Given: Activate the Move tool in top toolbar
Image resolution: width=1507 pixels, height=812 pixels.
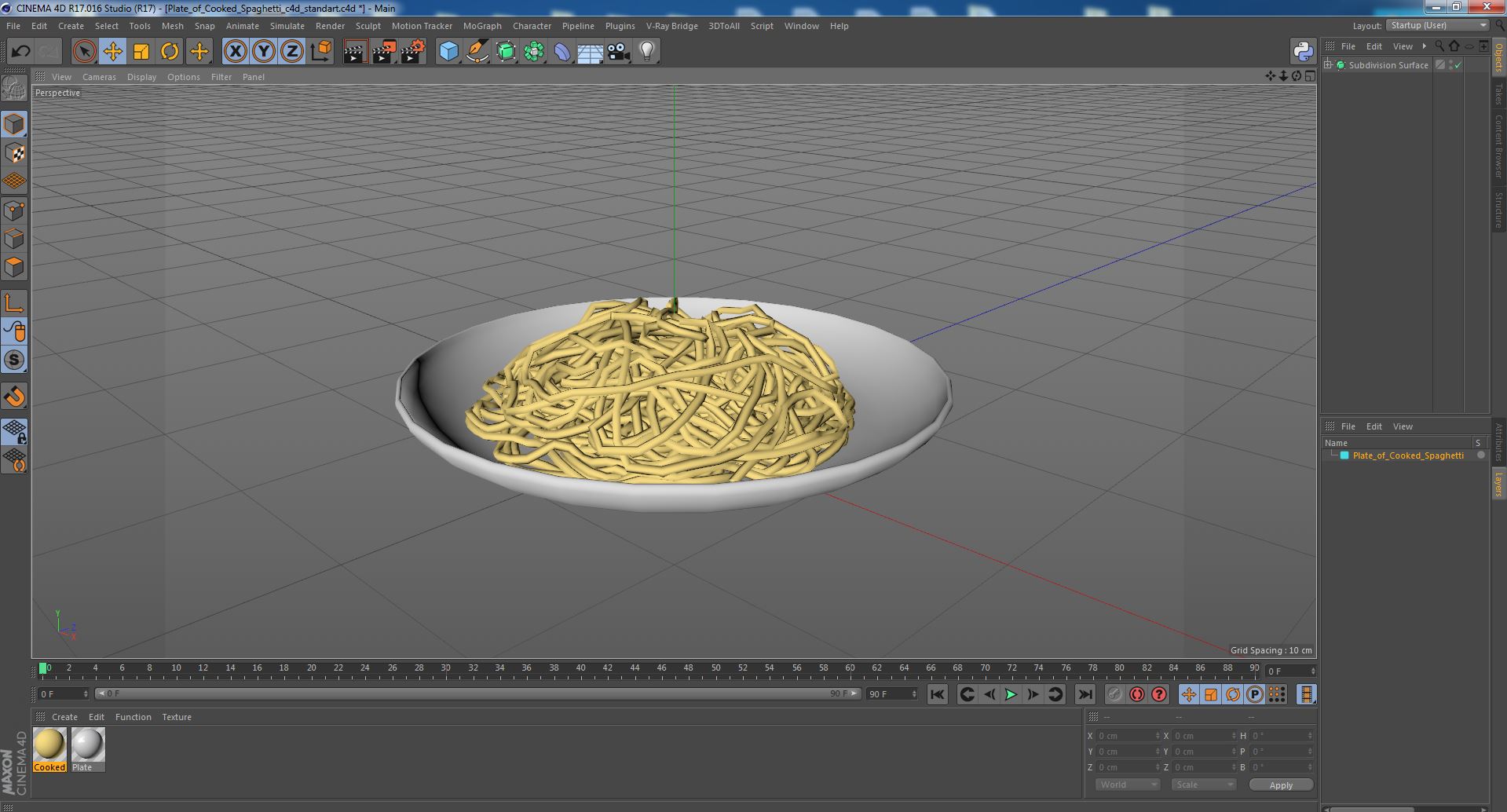Looking at the screenshot, I should coord(112,52).
